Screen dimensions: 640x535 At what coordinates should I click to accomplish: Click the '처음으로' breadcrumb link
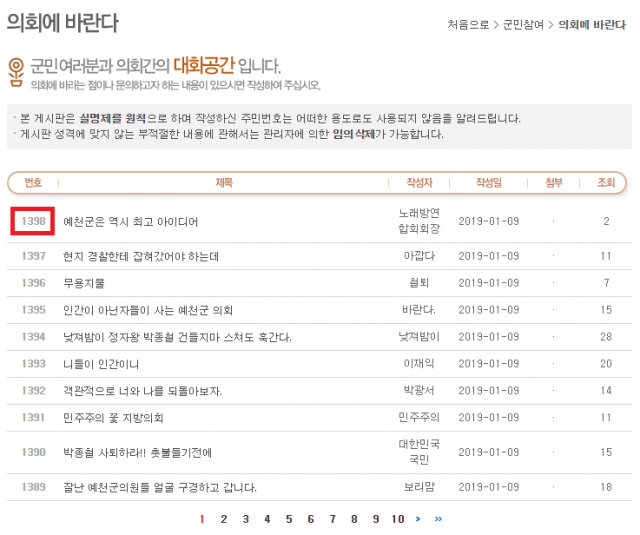pyautogui.click(x=468, y=25)
